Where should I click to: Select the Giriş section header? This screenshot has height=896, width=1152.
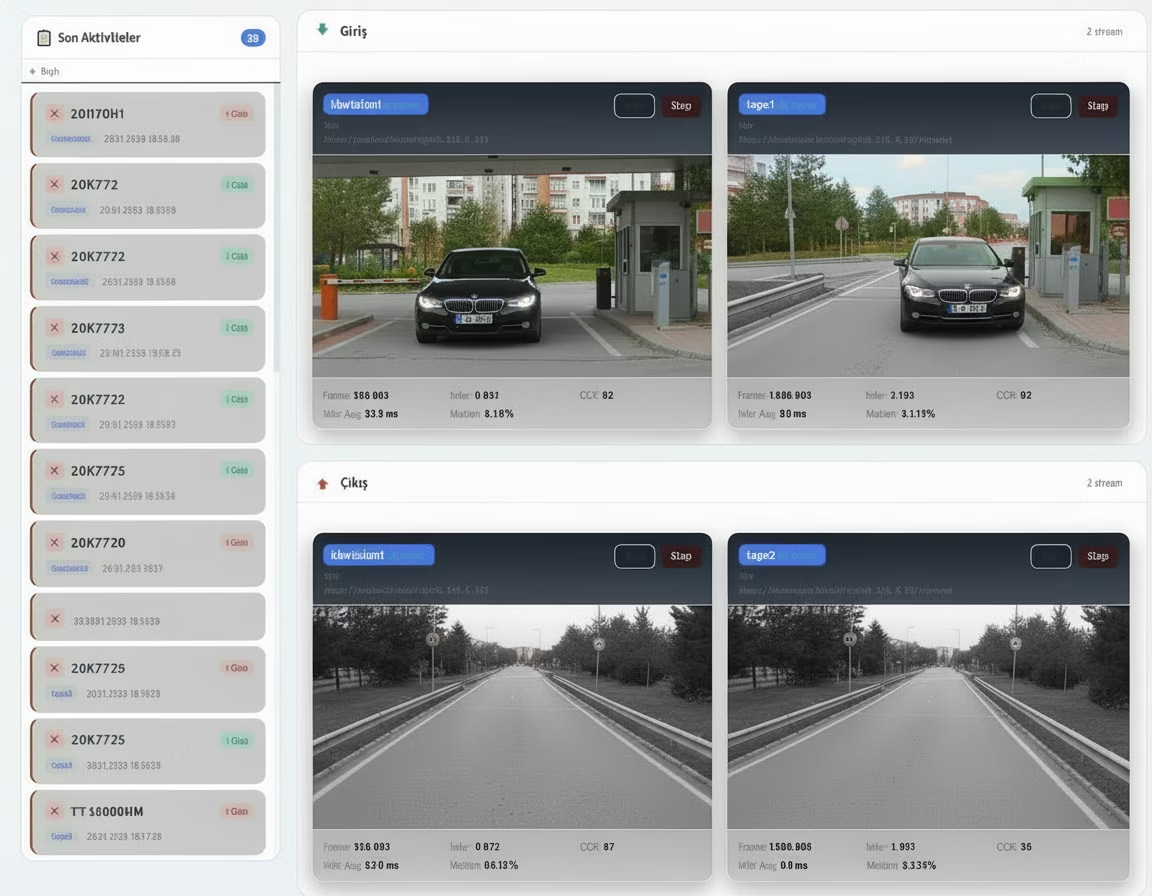tap(349, 30)
